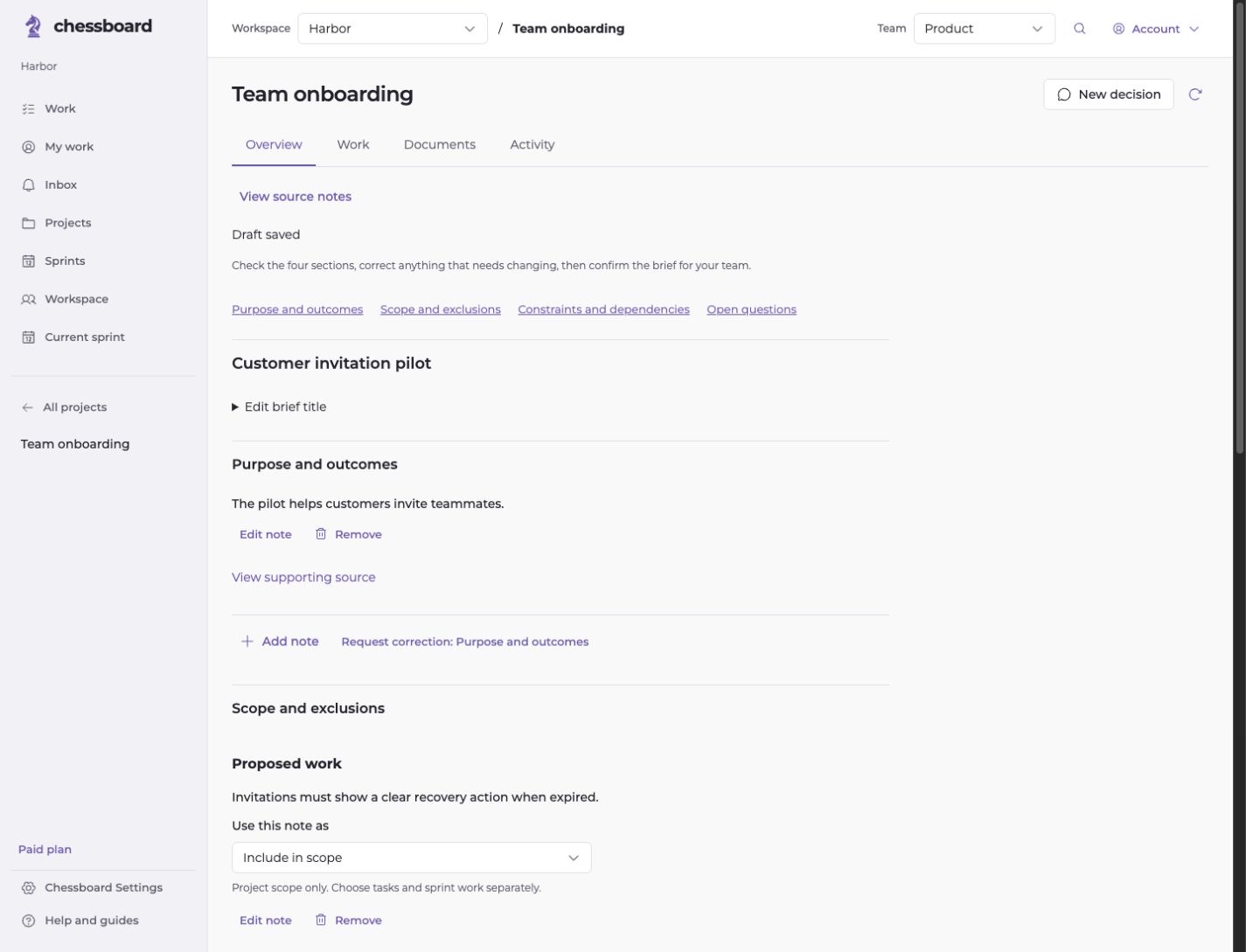Click the plus icon for Add note

[x=247, y=642]
